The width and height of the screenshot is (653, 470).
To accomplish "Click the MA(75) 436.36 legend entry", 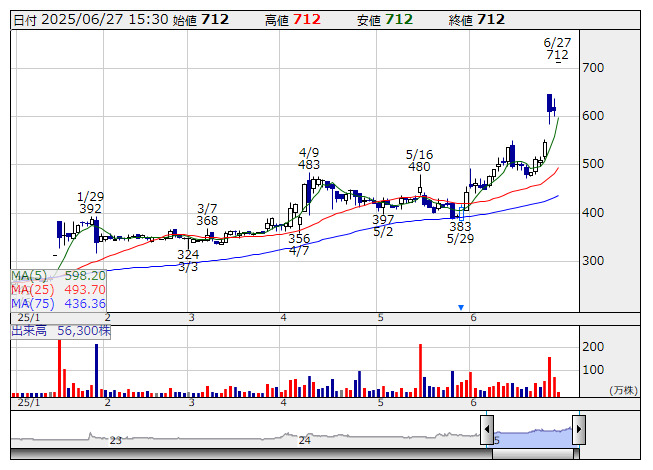I will coord(58,303).
